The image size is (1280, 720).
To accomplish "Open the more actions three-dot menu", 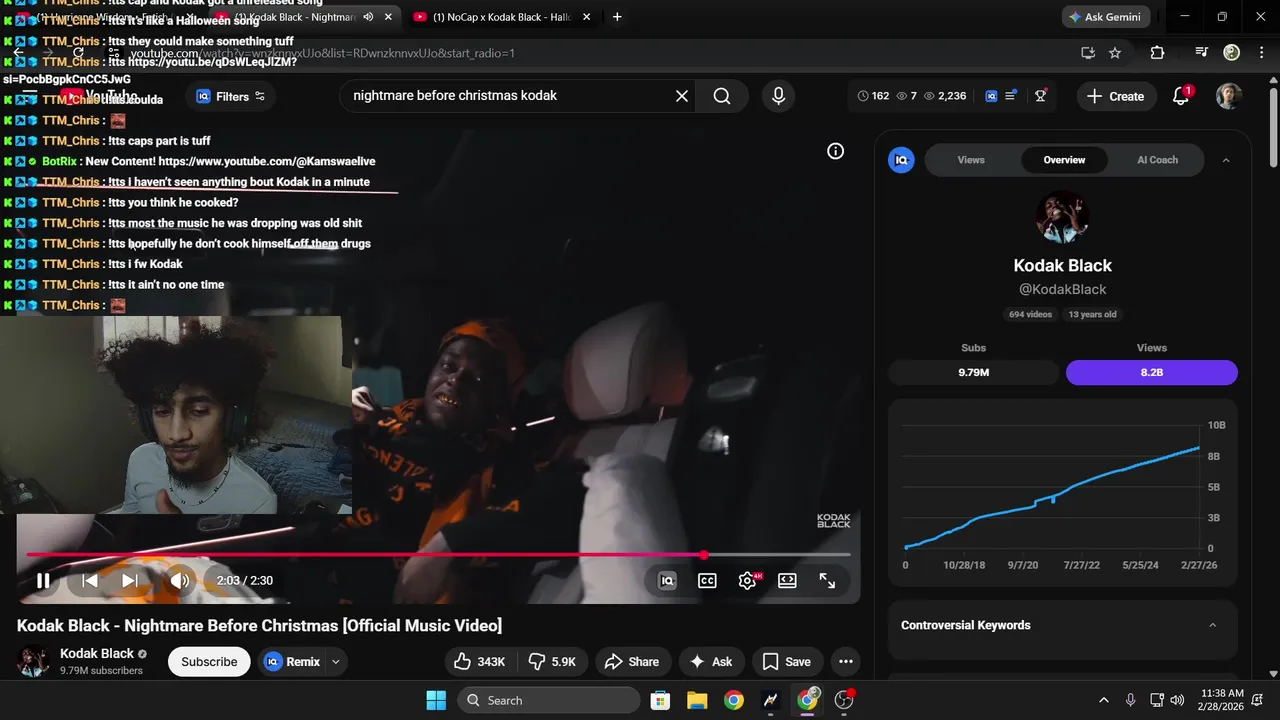I will click(x=846, y=661).
